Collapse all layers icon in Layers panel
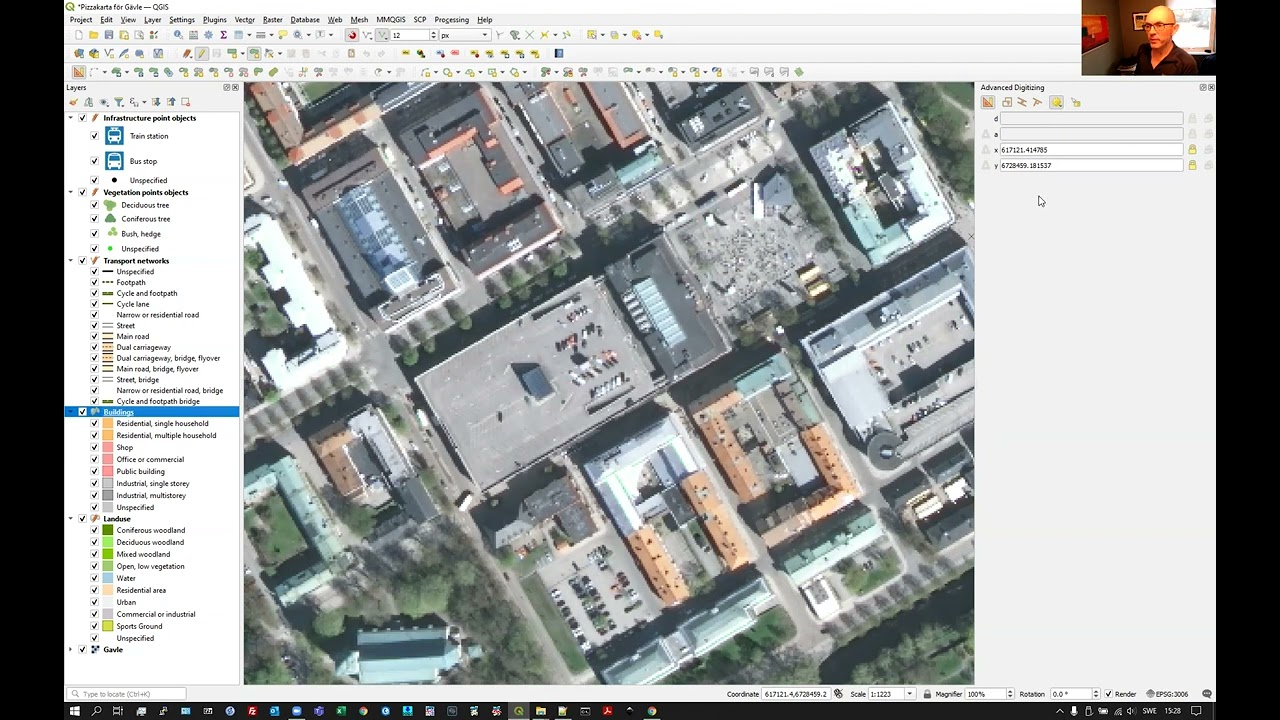Viewport: 1280px width, 720px height. [171, 102]
